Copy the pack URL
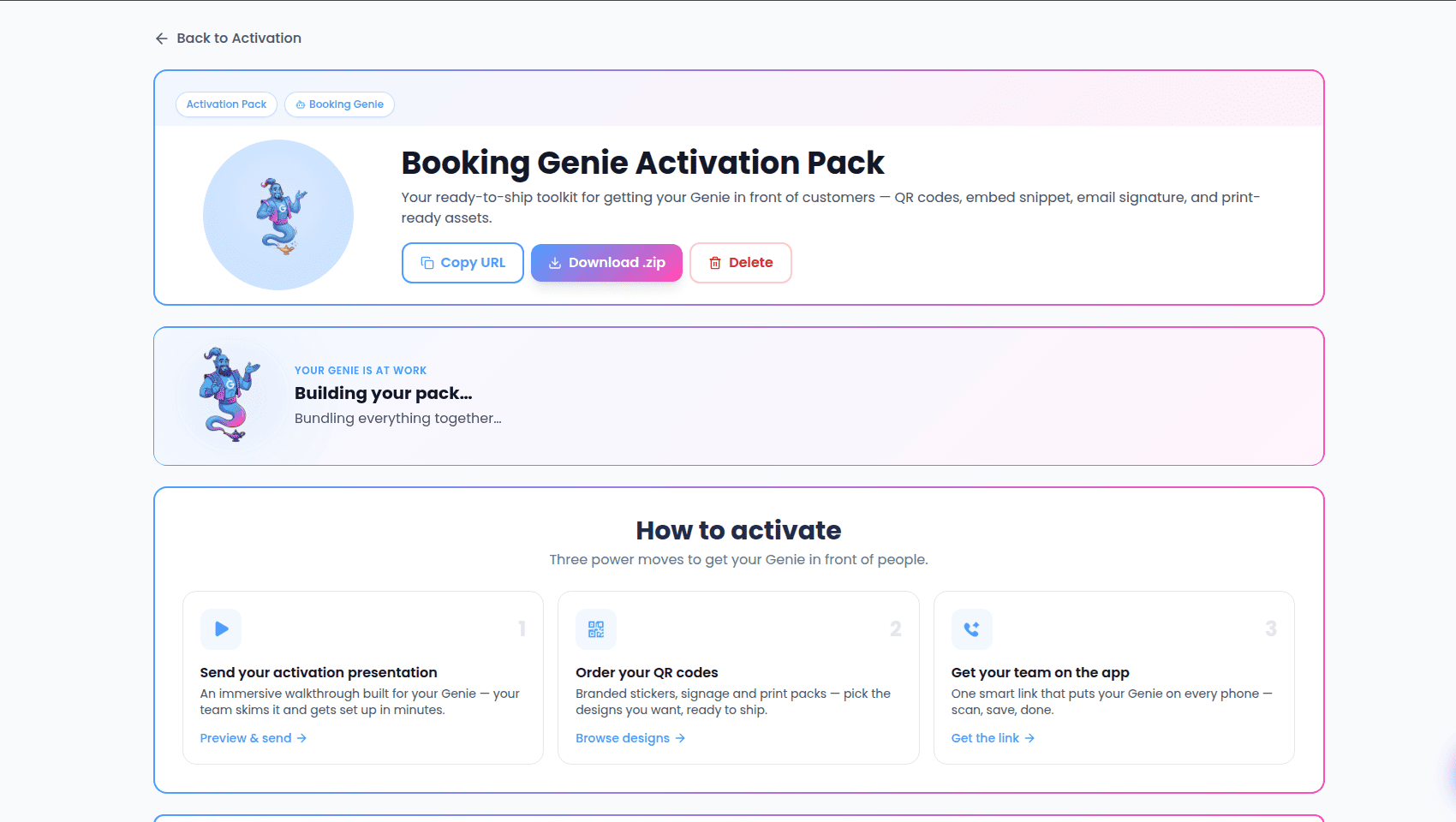1456x822 pixels. click(x=462, y=263)
